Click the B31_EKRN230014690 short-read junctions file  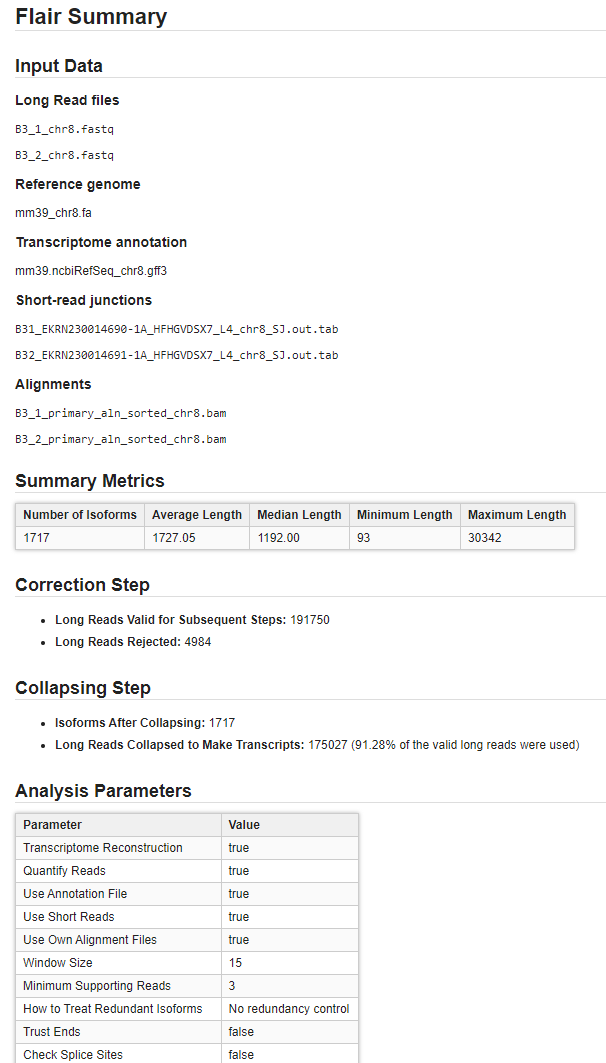[177, 329]
